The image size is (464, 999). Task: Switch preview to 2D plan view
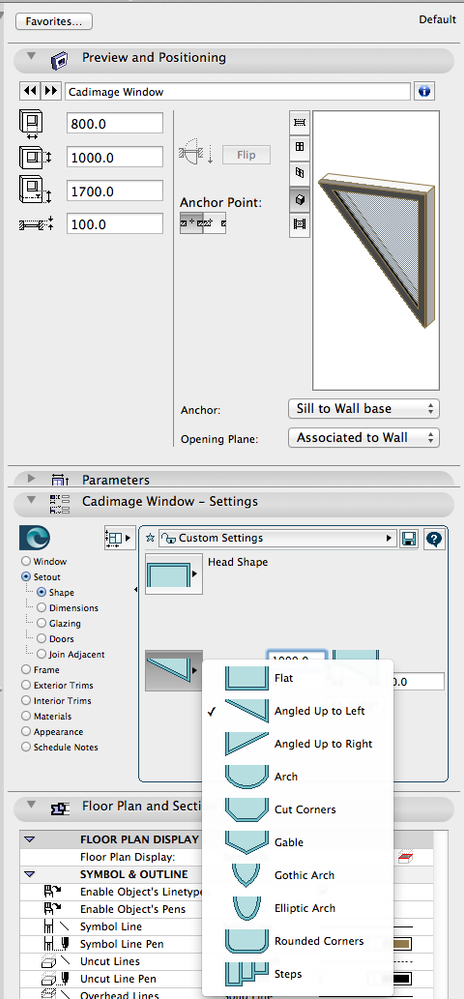[x=300, y=122]
